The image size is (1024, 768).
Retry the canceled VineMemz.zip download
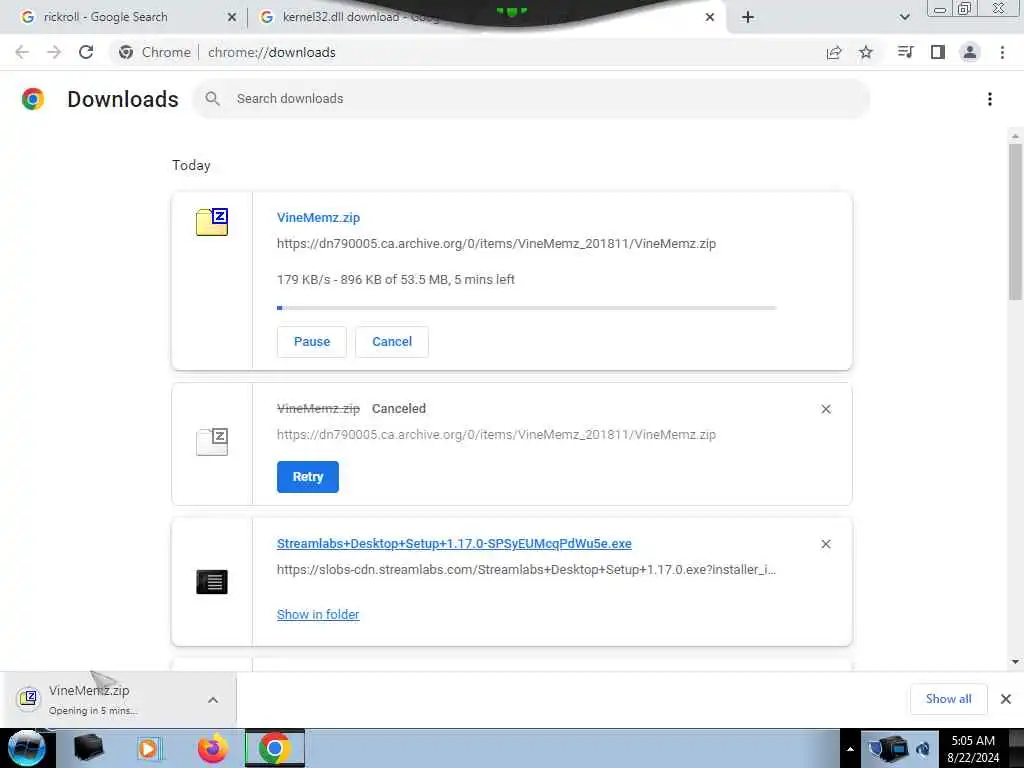pos(308,477)
